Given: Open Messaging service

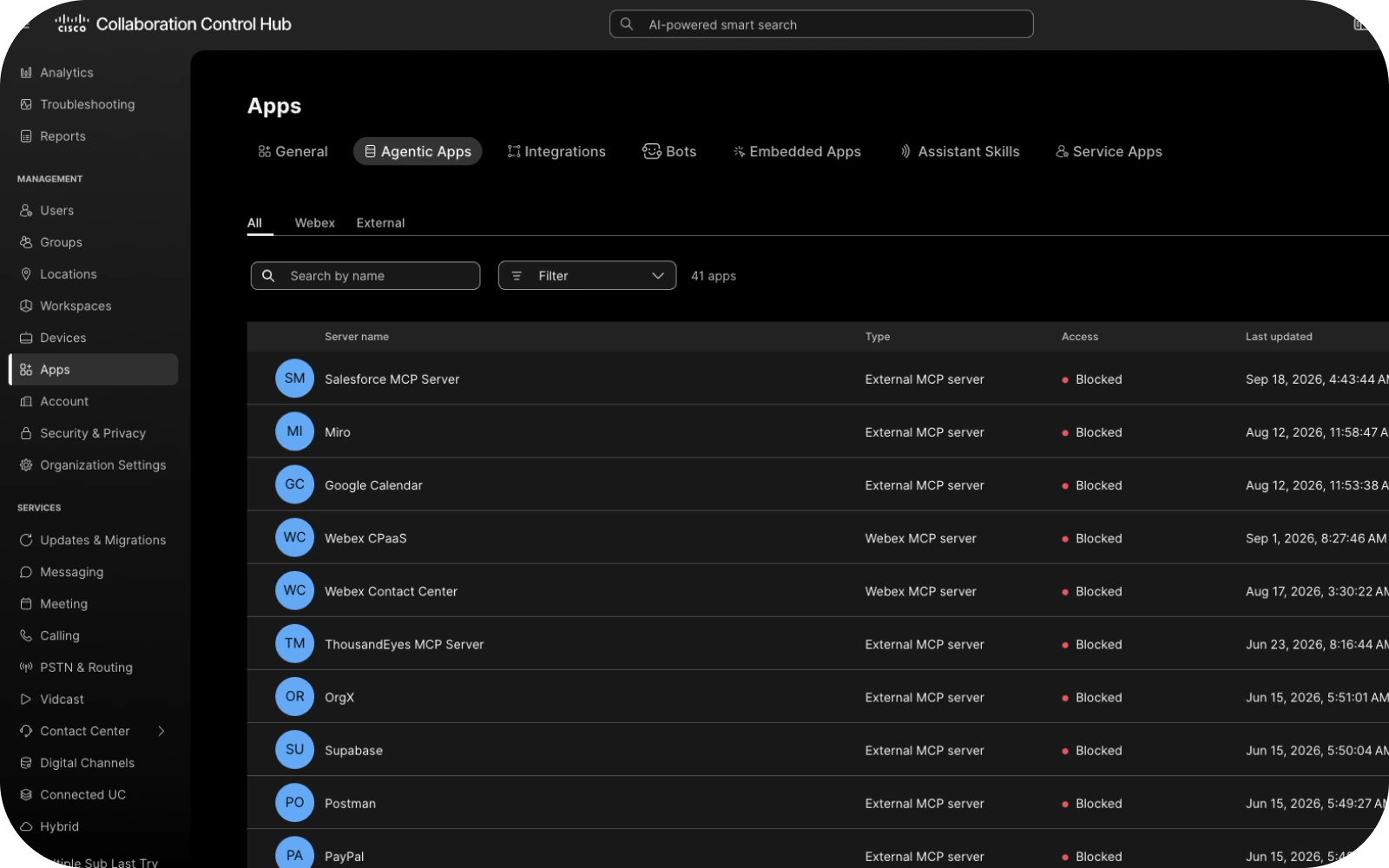Looking at the screenshot, I should 63,572.
